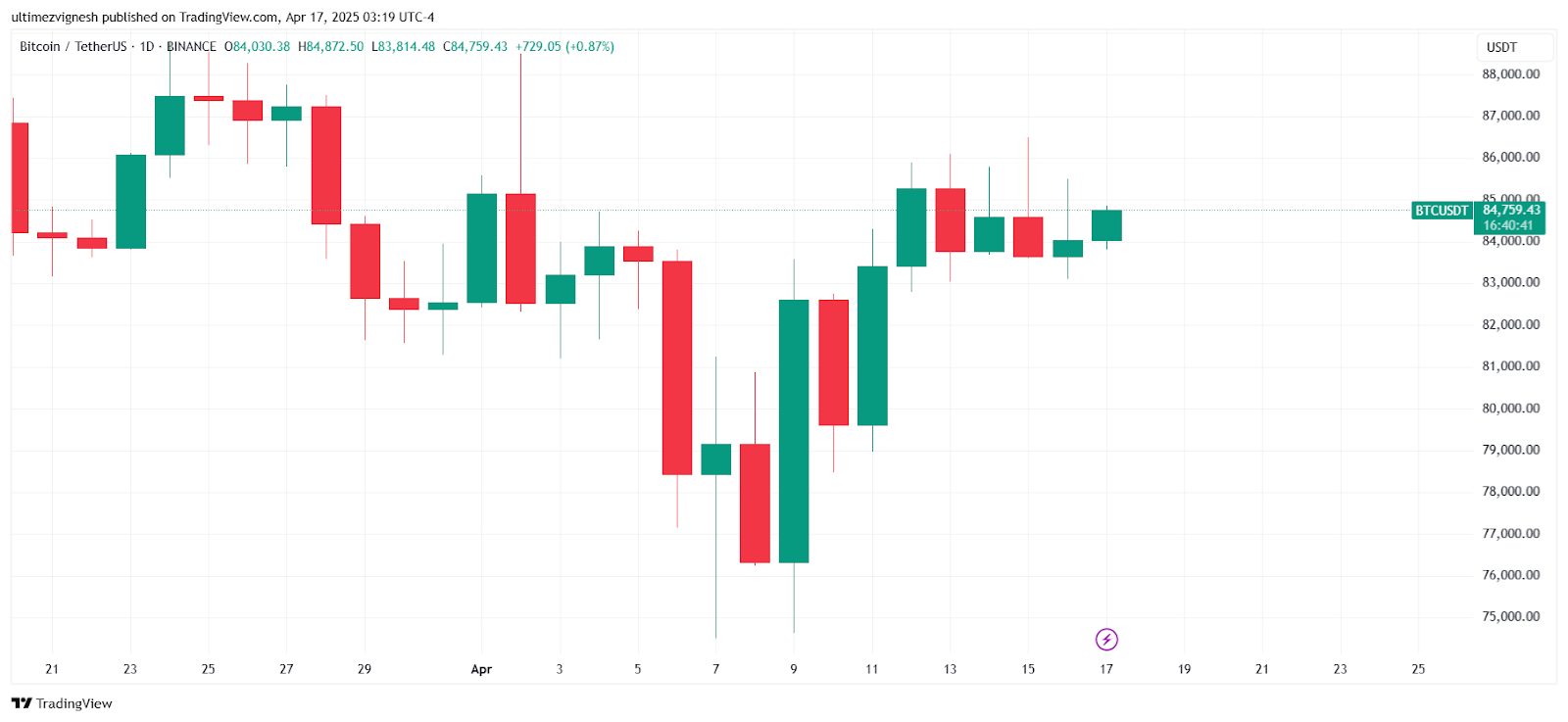Click the Bitcoin / TetherUS symbol title
The image size is (1568, 722).
(73, 47)
